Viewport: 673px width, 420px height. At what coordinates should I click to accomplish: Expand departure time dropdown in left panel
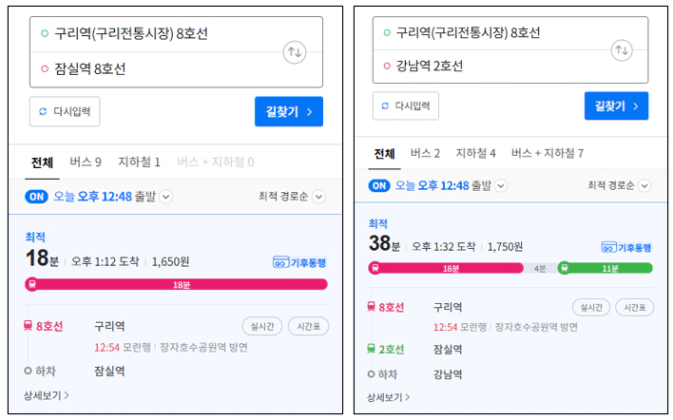pyautogui.click(x=166, y=197)
